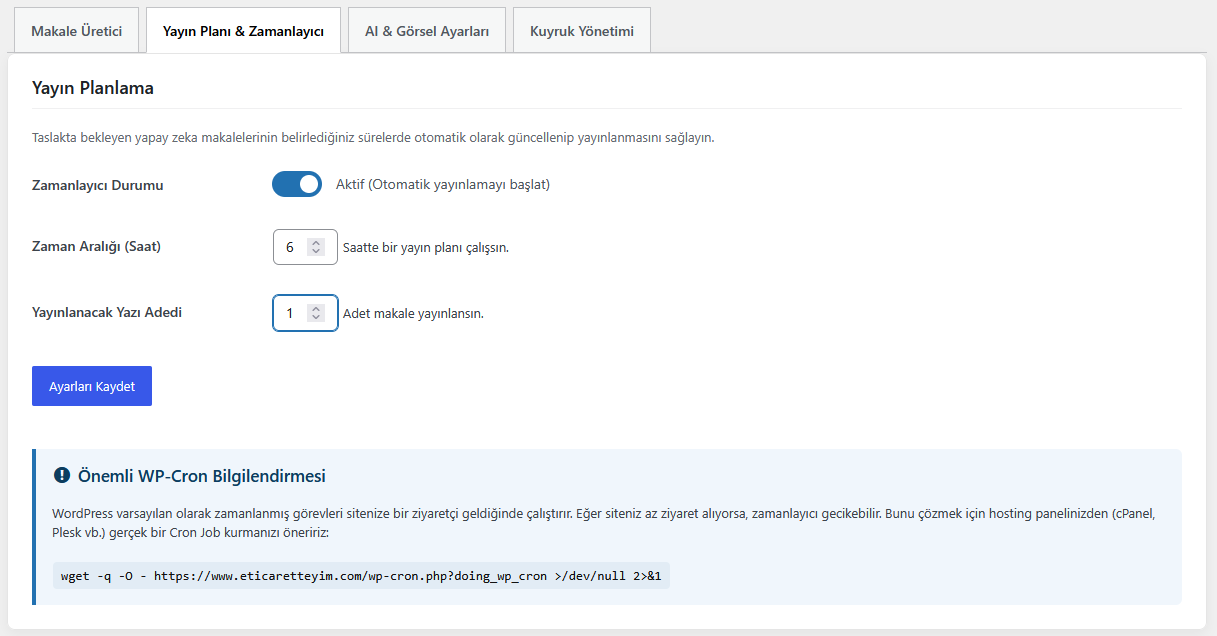The width and height of the screenshot is (1217, 636).
Task: Click the exclamation icon beside WP-Cron heading
Action: pyautogui.click(x=62, y=476)
